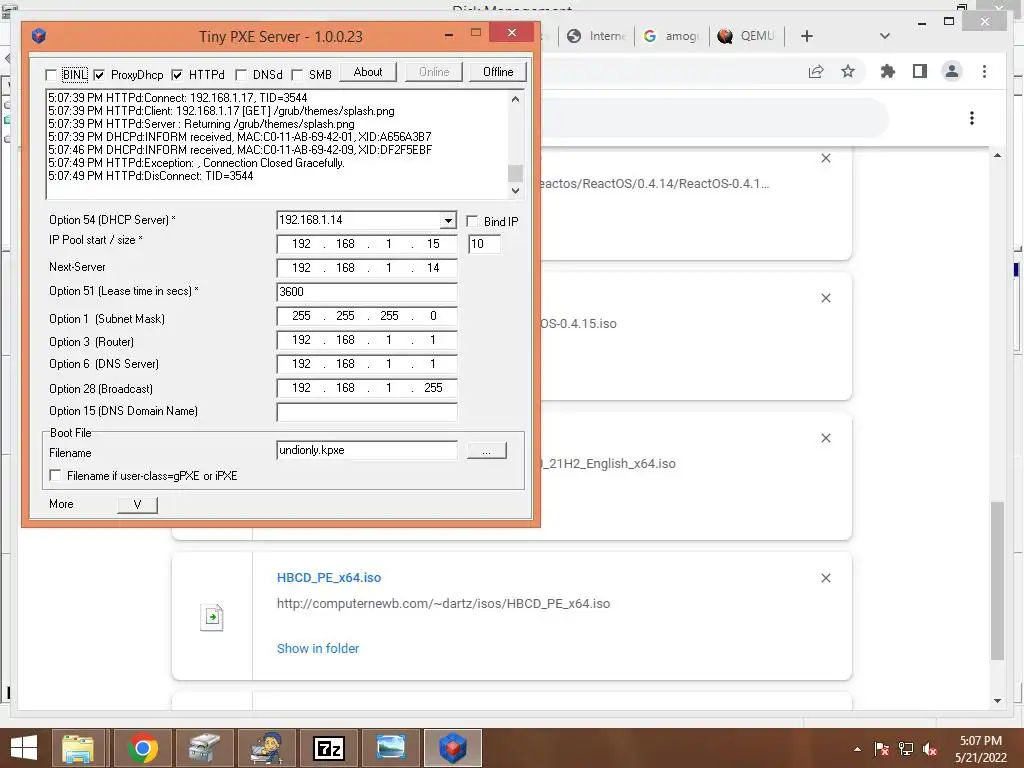Open the Option 54 DHCP Server dropdown
The image size is (1024, 768).
448,221
